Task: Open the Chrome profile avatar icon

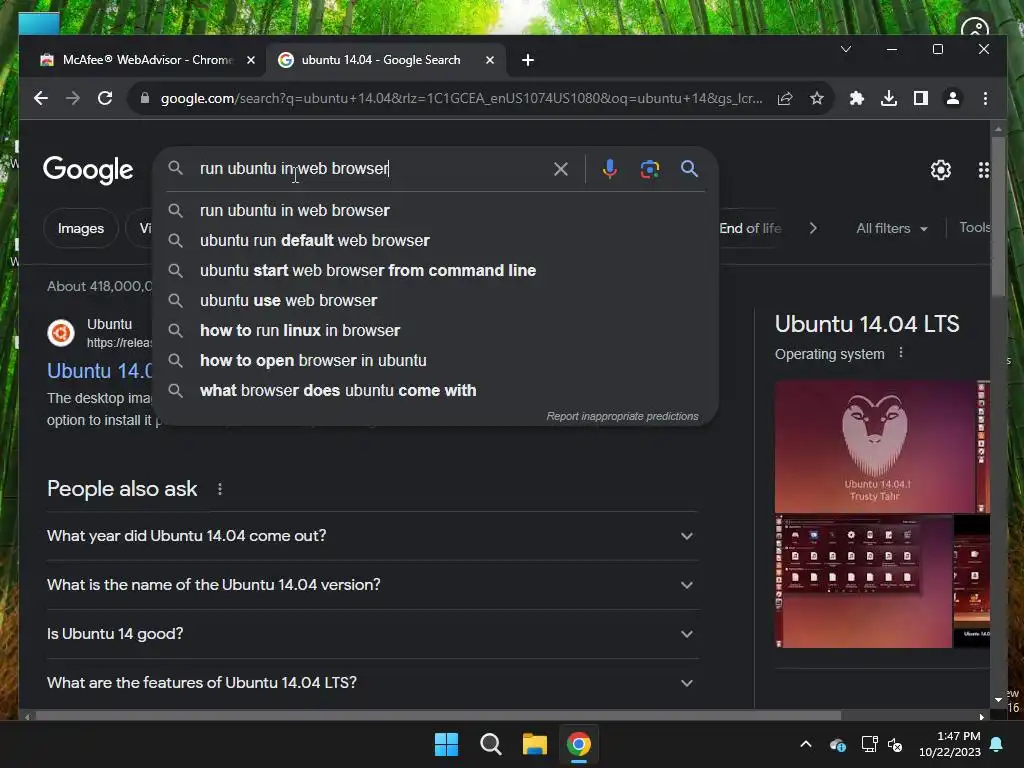Action: [953, 99]
